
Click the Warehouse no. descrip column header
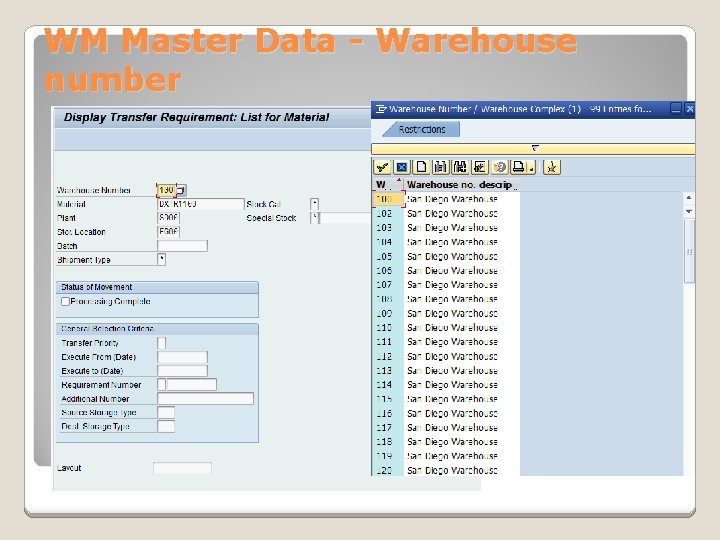click(462, 185)
